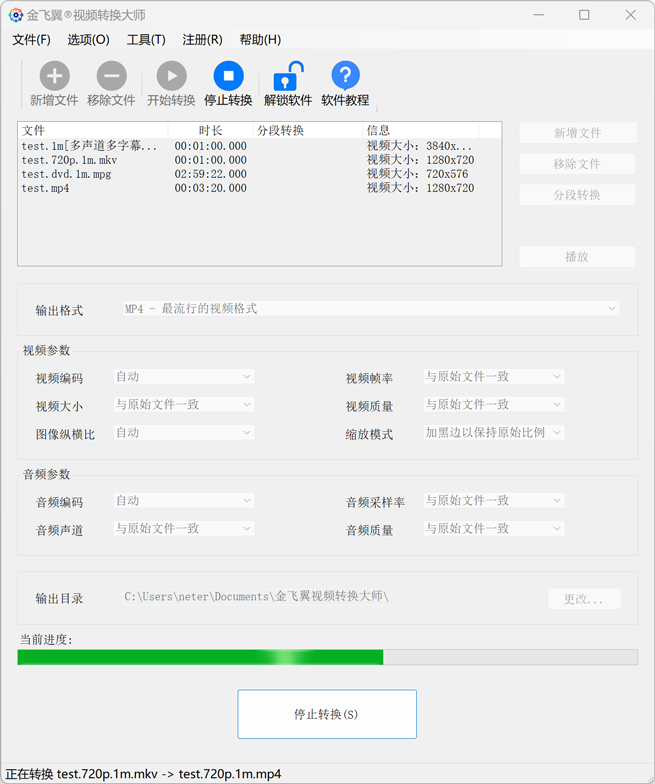Expand the 视频编码 dropdown
The height and width of the screenshot is (784, 655).
[184, 376]
